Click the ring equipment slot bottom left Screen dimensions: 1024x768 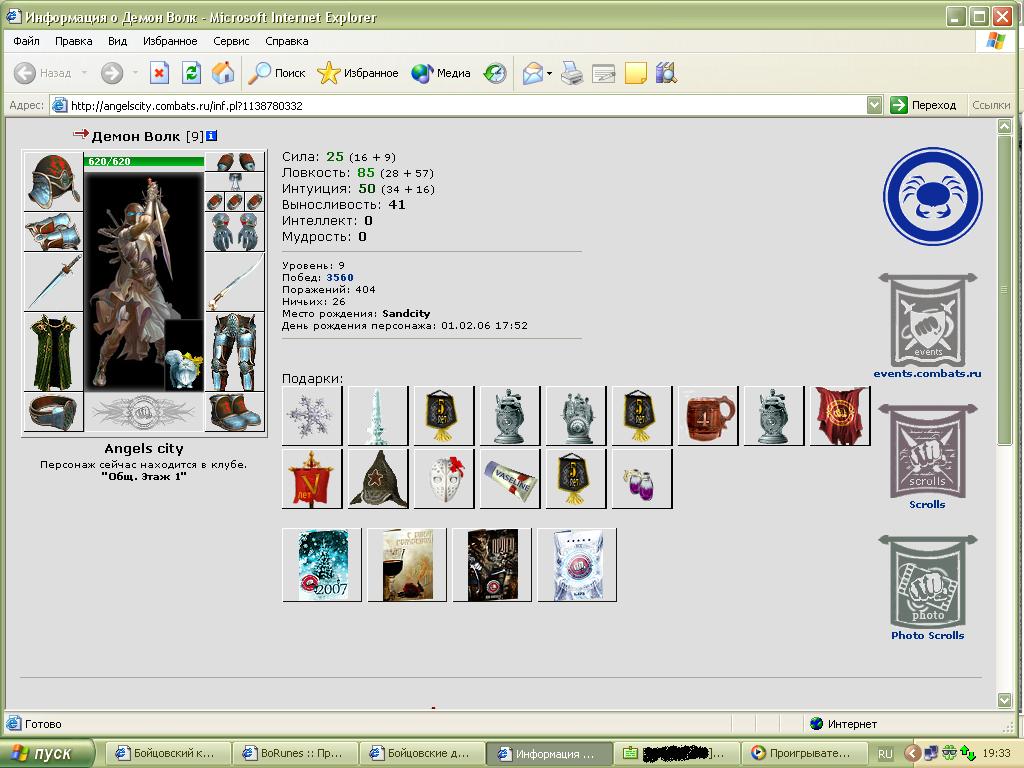(53, 411)
